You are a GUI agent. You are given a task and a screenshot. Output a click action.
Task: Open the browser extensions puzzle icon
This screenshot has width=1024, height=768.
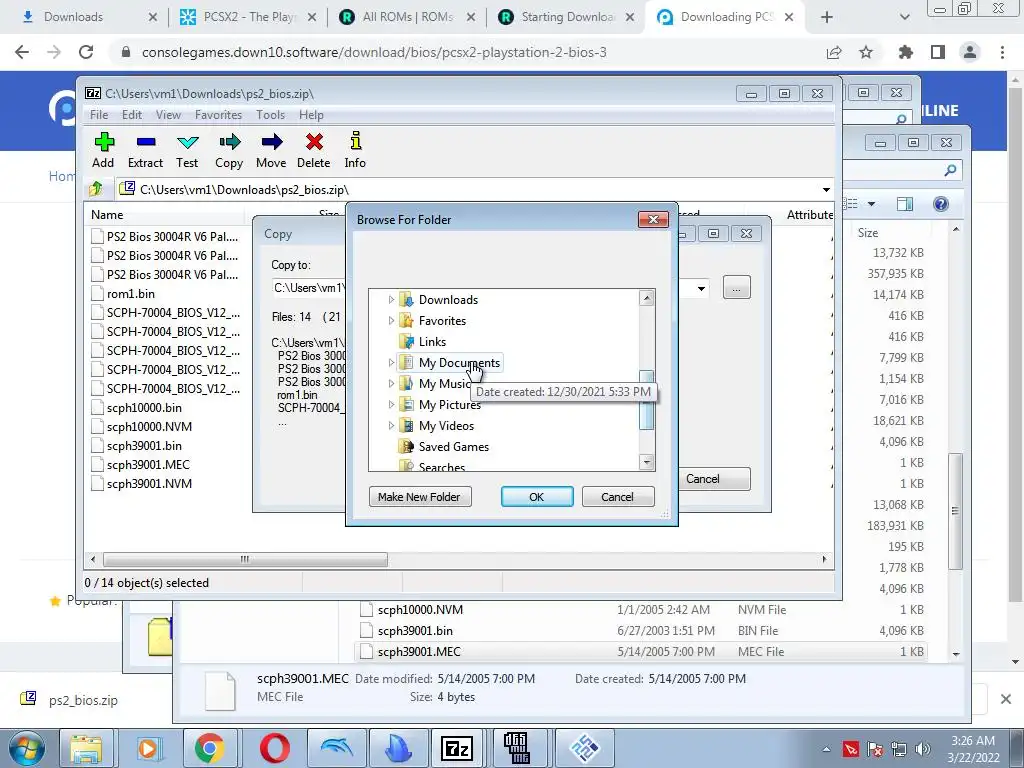point(905,52)
